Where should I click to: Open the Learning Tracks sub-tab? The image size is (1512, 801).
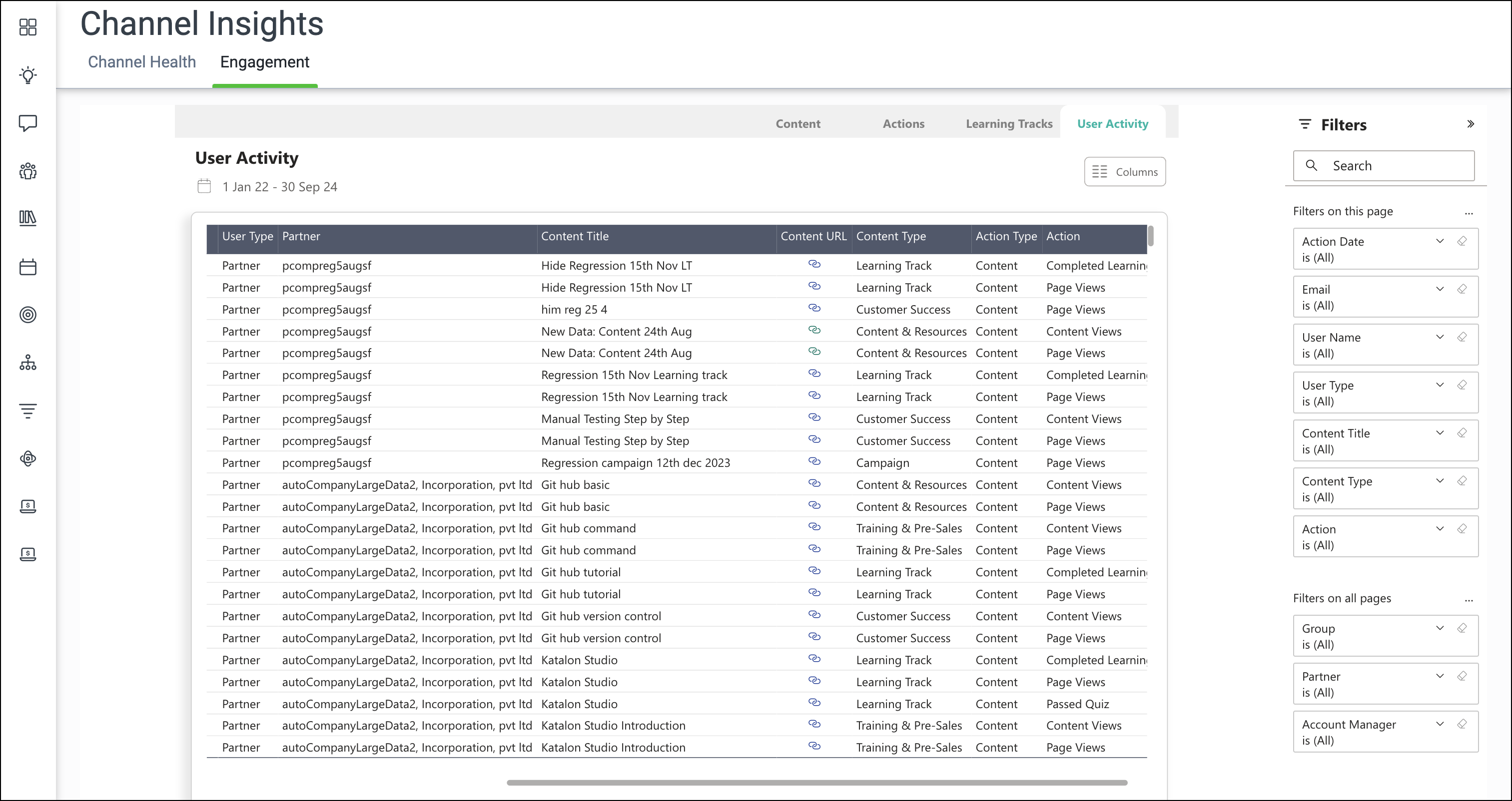click(1009, 124)
